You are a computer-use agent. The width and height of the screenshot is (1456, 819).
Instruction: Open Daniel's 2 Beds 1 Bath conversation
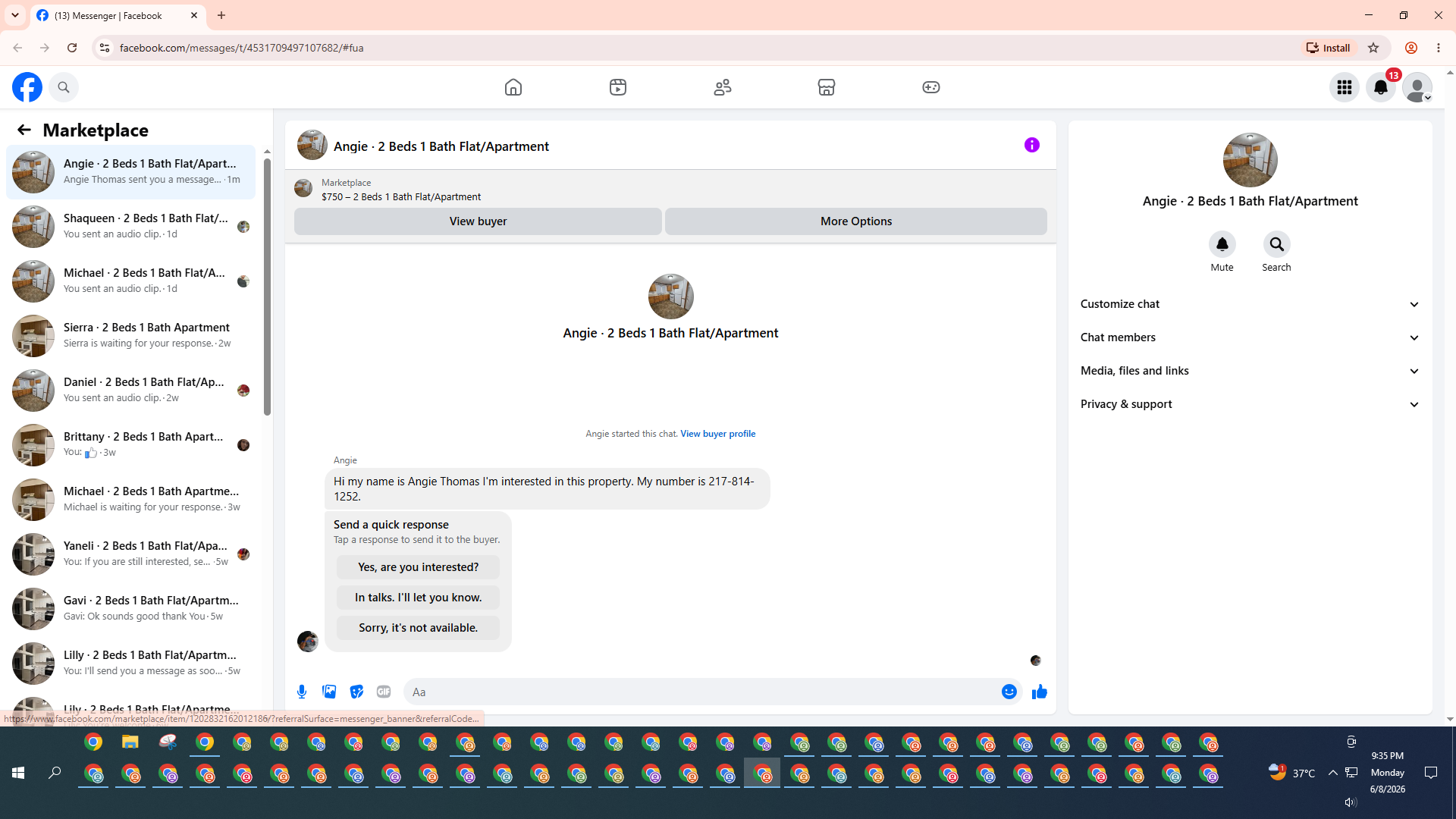click(130, 391)
